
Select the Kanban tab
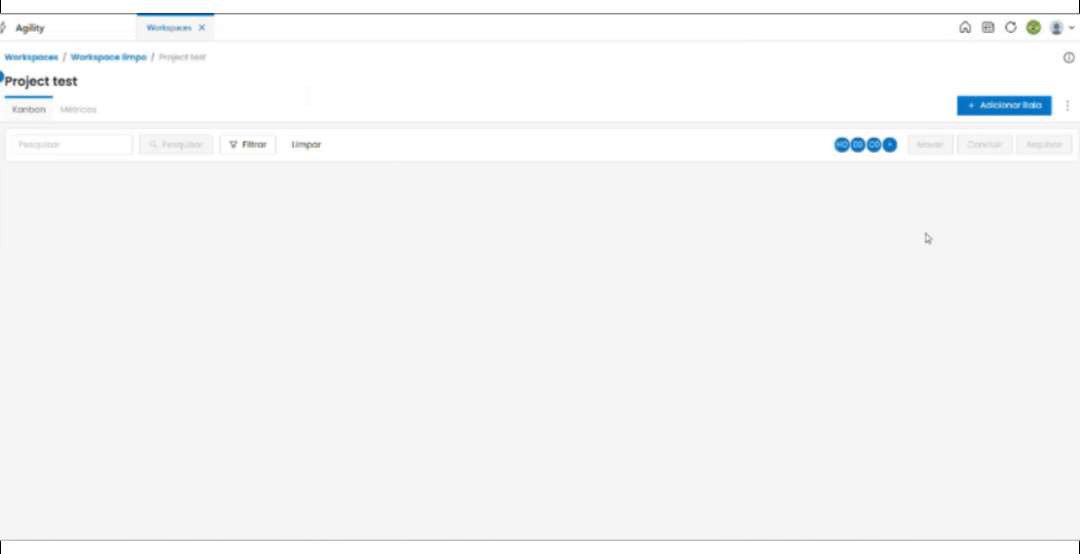coord(29,110)
